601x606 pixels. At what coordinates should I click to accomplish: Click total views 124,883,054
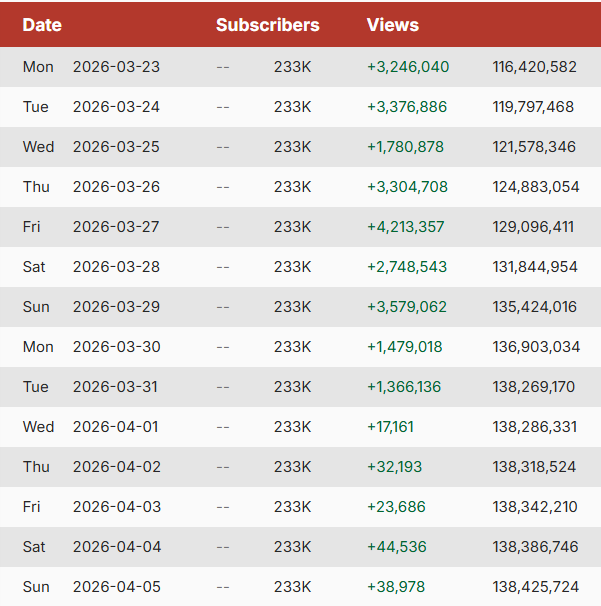tap(536, 187)
